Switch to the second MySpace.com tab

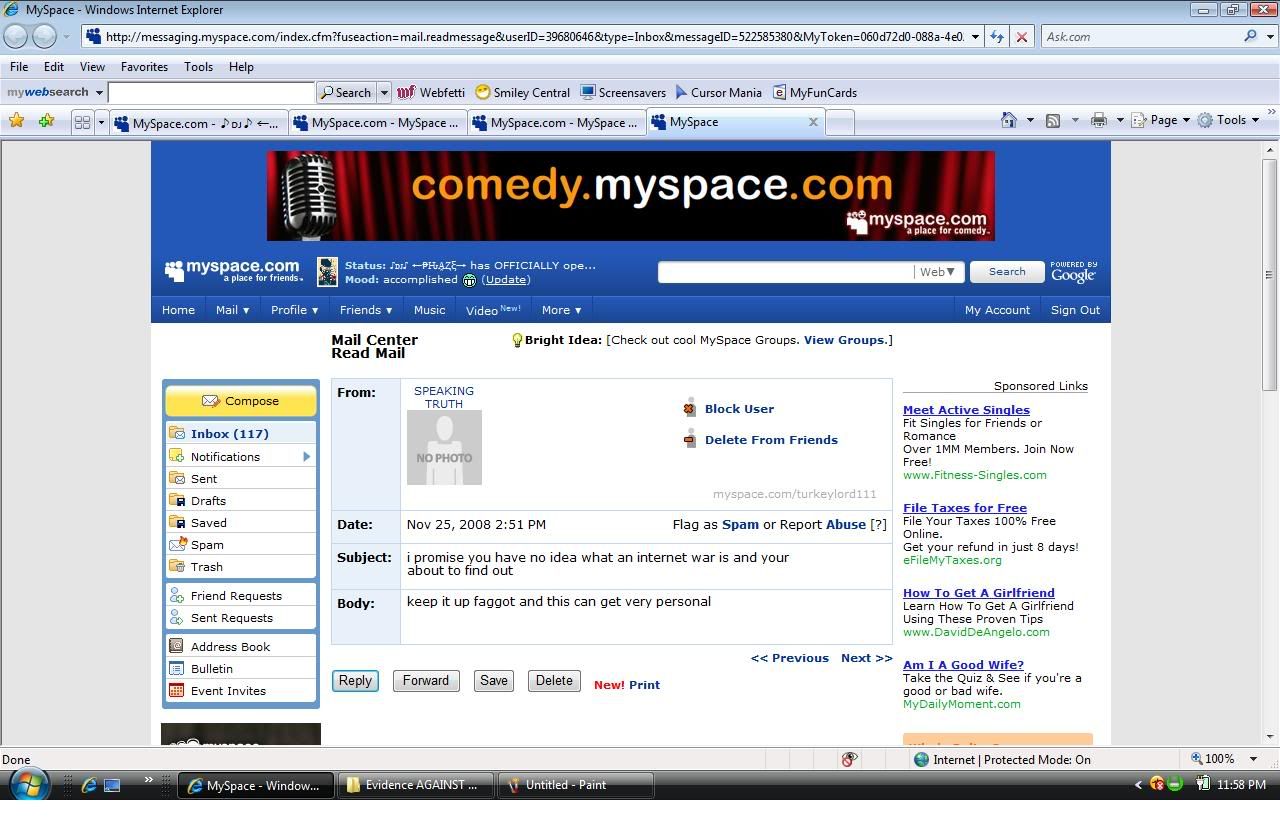pos(378,123)
